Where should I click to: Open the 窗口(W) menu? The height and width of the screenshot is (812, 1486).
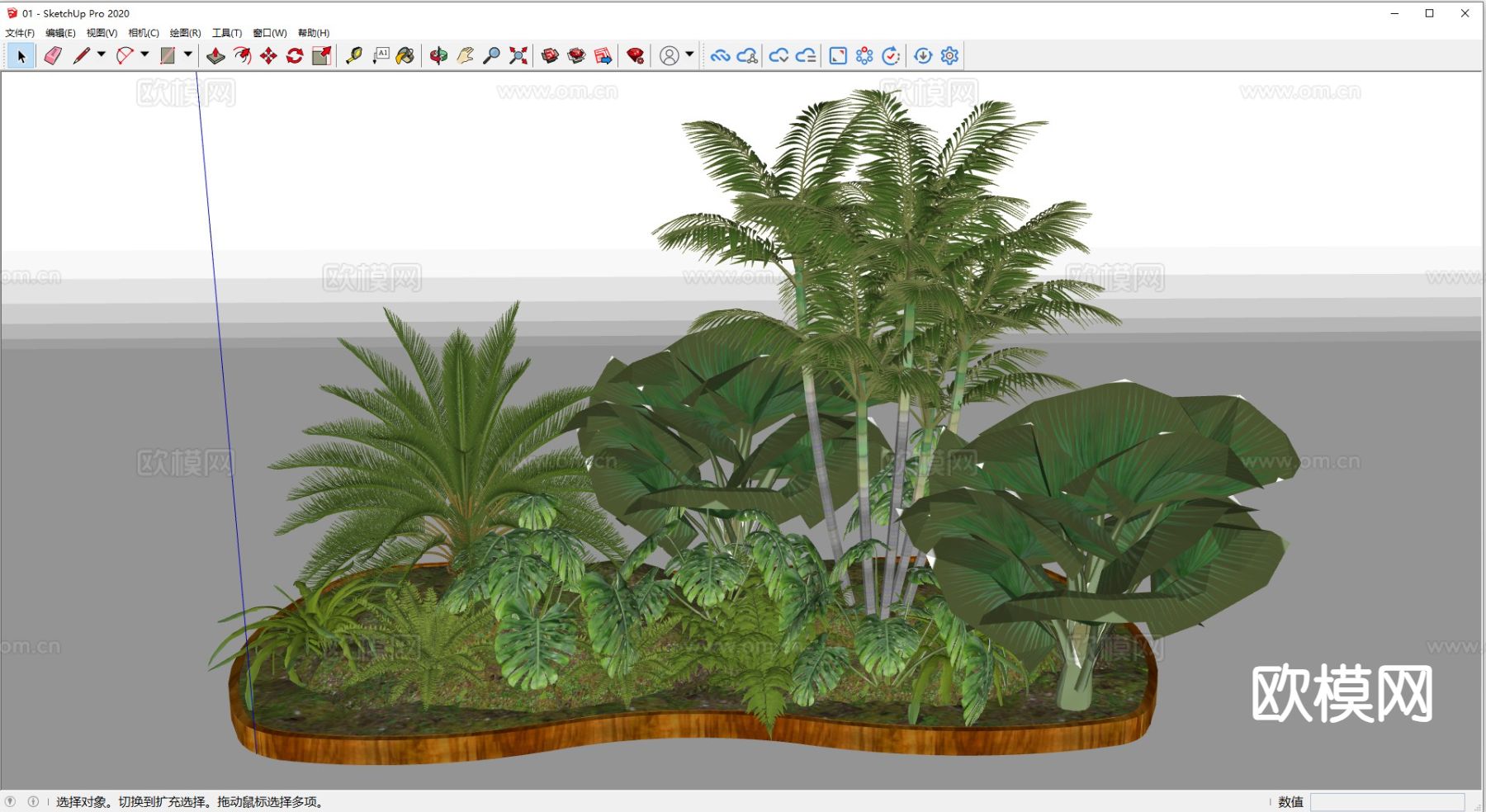click(x=269, y=33)
